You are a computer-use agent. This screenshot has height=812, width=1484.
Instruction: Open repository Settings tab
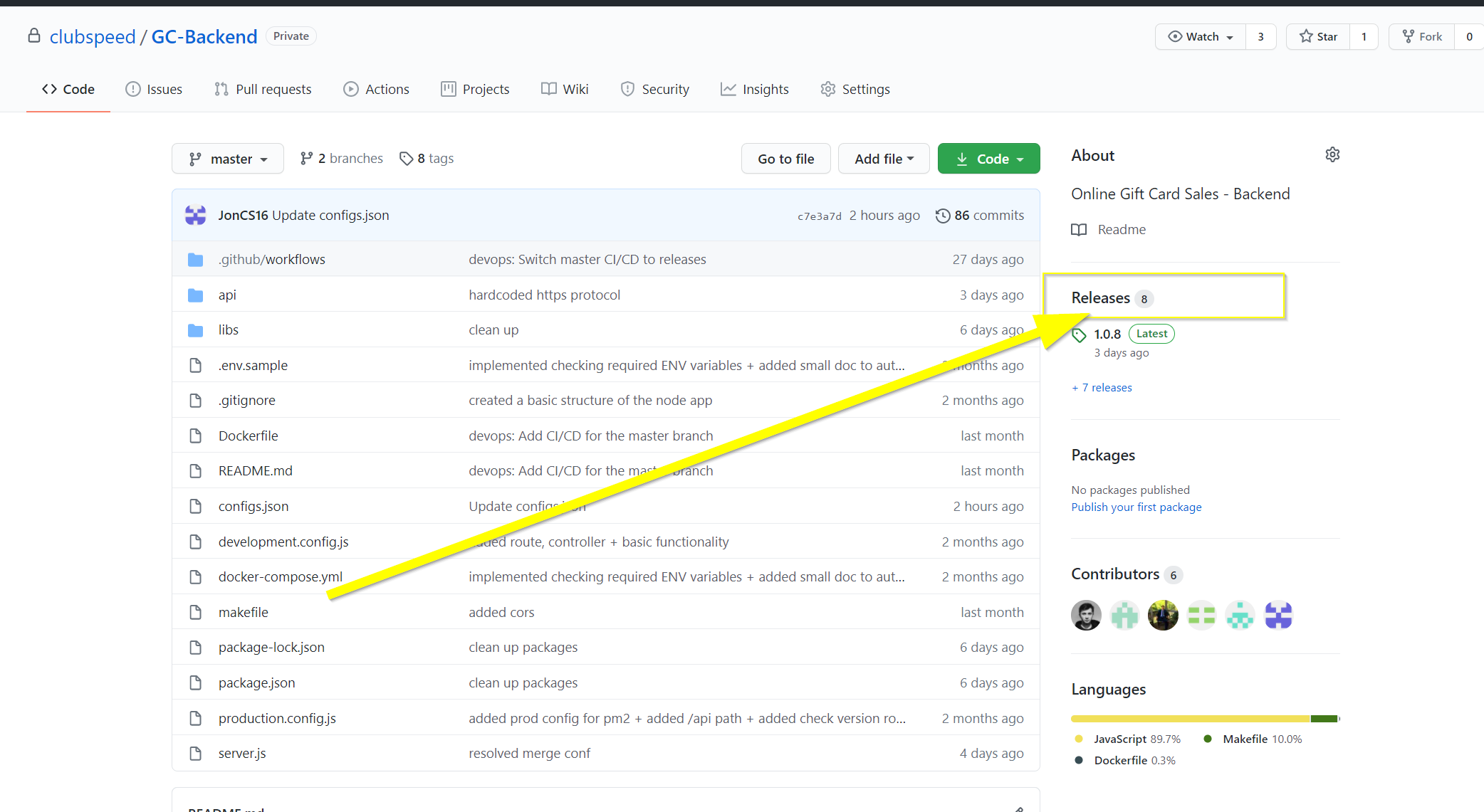click(x=855, y=89)
